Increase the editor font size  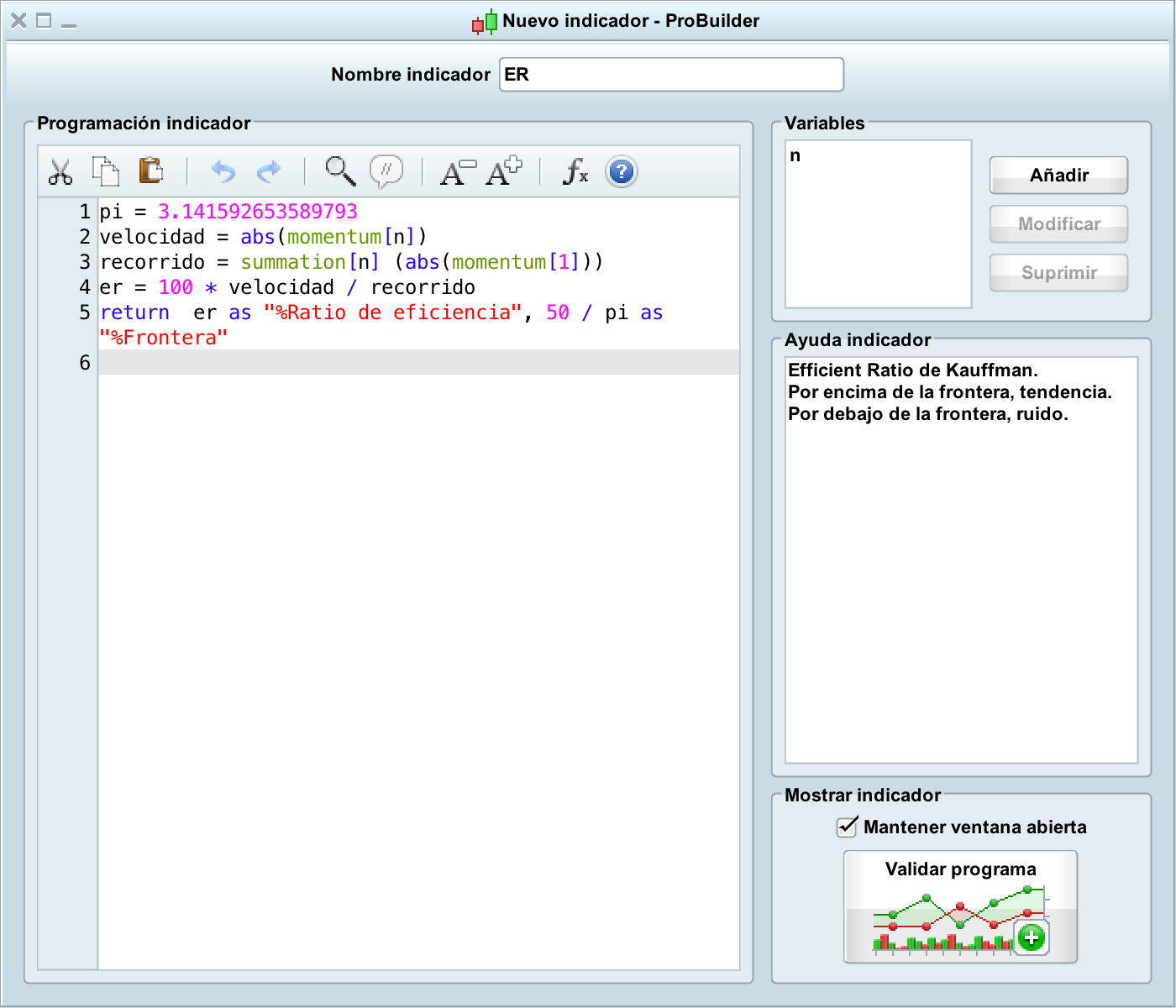(504, 171)
